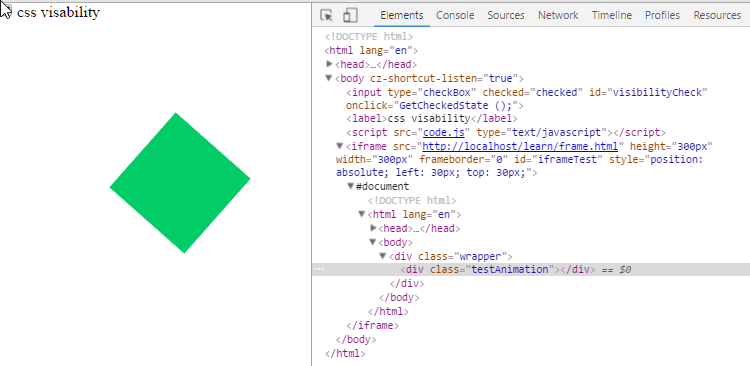This screenshot has height=366, width=750.
Task: Open the localhost frame.html link
Action: 520,146
